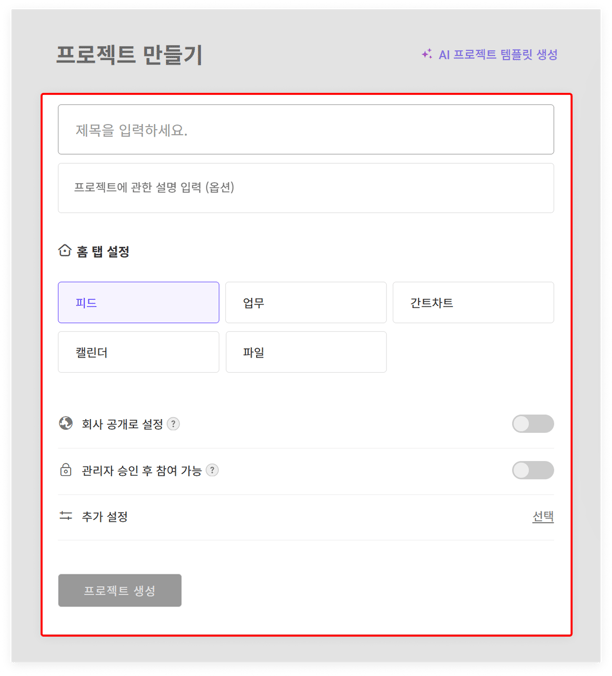Viewport: 612px width, 676px height.
Task: Focus the 프로젝트에 관한 설명 입력 field
Action: [x=305, y=188]
